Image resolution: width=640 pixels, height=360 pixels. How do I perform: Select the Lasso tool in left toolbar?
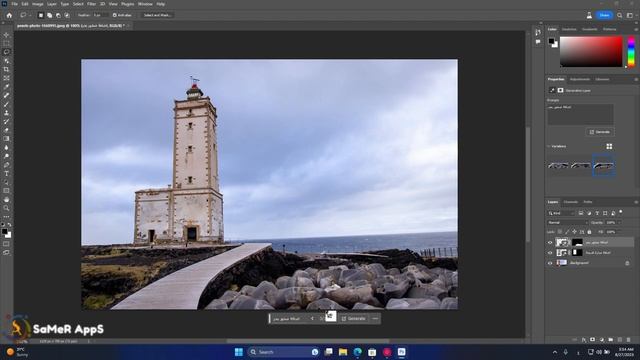6,52
